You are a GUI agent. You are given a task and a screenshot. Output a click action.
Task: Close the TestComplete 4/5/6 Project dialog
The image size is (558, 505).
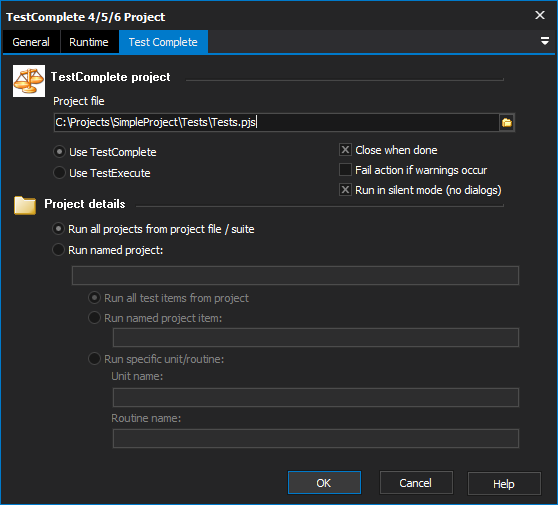click(x=540, y=15)
